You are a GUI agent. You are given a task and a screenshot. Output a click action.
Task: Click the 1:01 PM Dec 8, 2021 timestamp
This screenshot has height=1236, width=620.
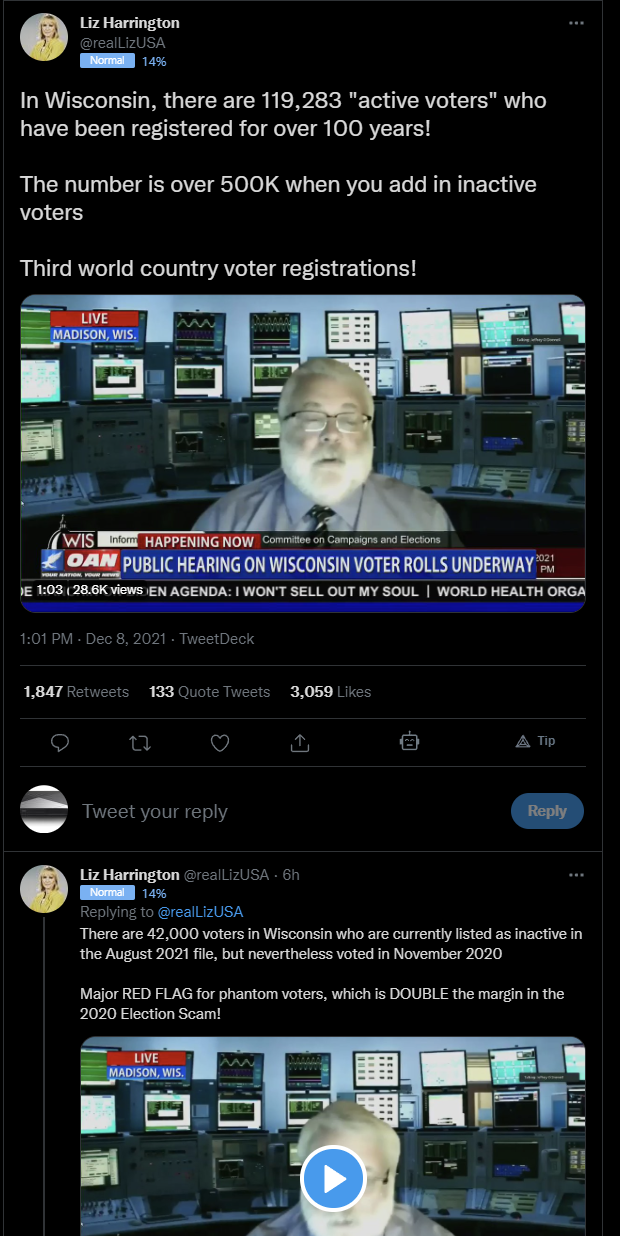pyautogui.click(x=94, y=638)
